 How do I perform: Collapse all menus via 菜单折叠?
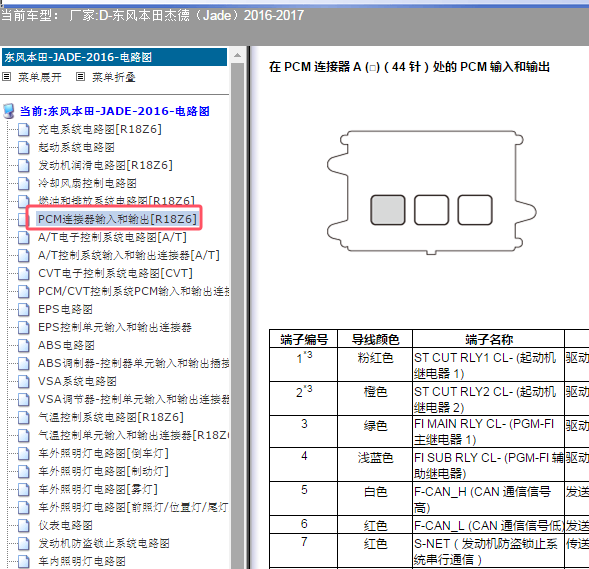(x=114, y=77)
